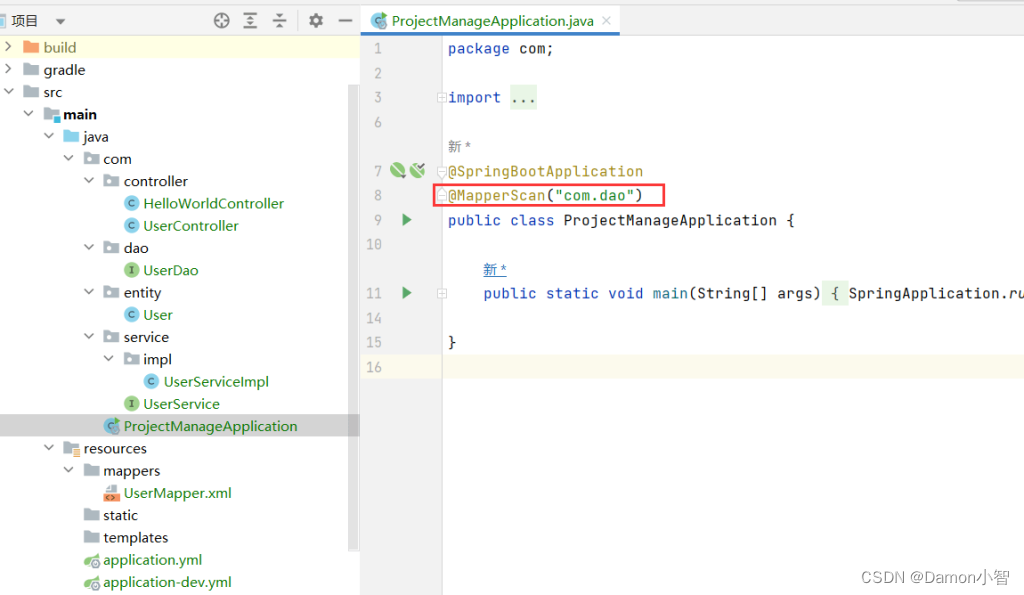The height and width of the screenshot is (595, 1024).
Task: Collapse the controller package chevron
Action: coord(88,180)
